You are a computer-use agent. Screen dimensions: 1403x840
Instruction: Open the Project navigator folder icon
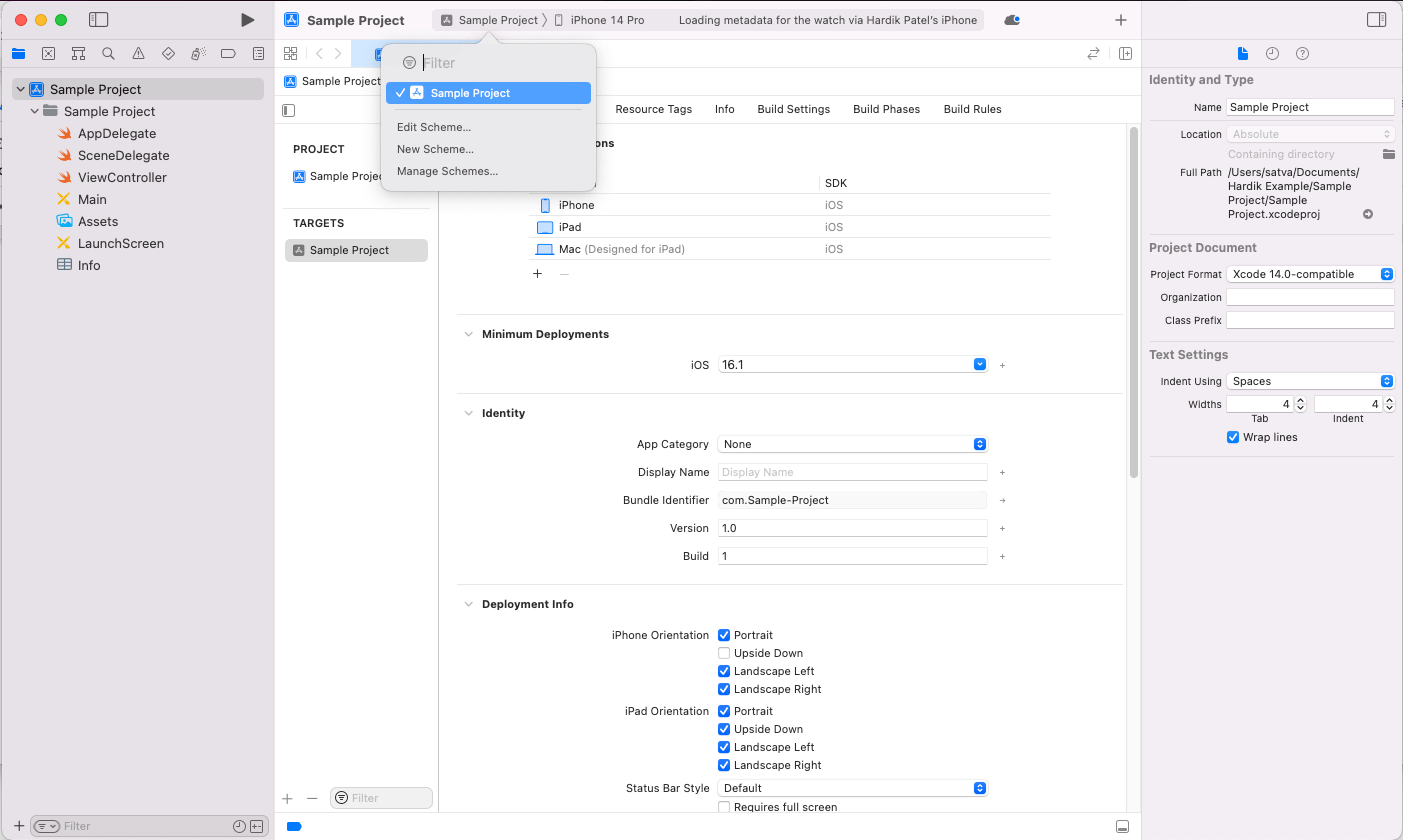(18, 54)
